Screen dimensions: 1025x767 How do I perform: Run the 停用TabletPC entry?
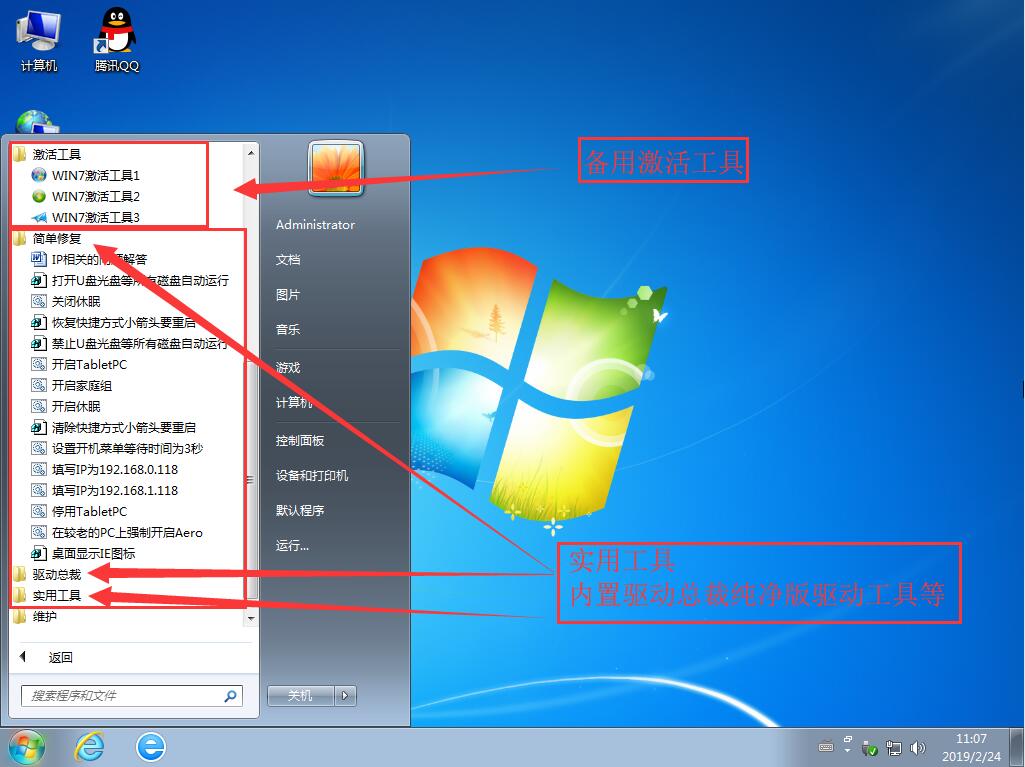click(79, 511)
